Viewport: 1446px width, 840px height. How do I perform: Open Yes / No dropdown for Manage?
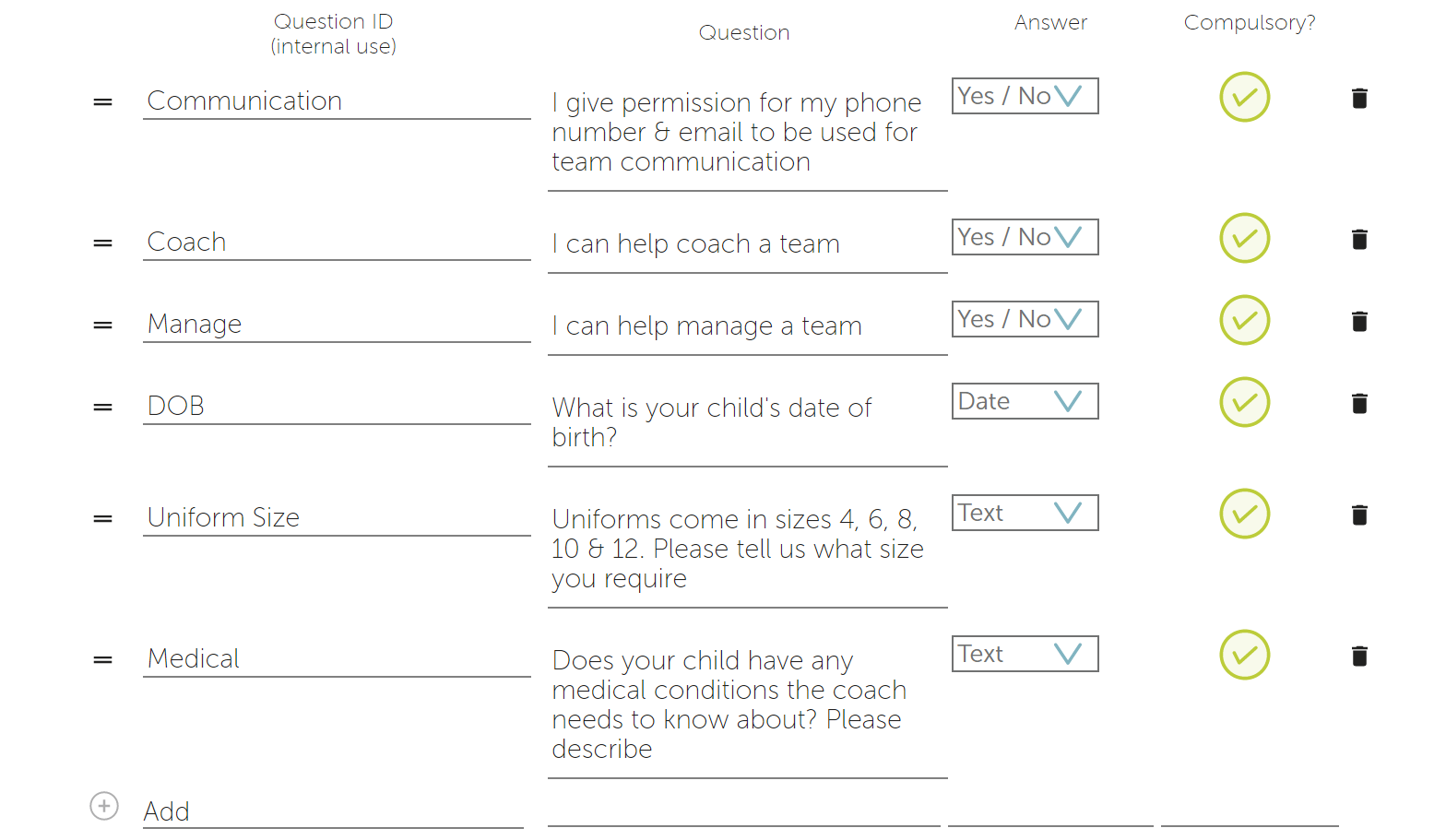[1025, 319]
